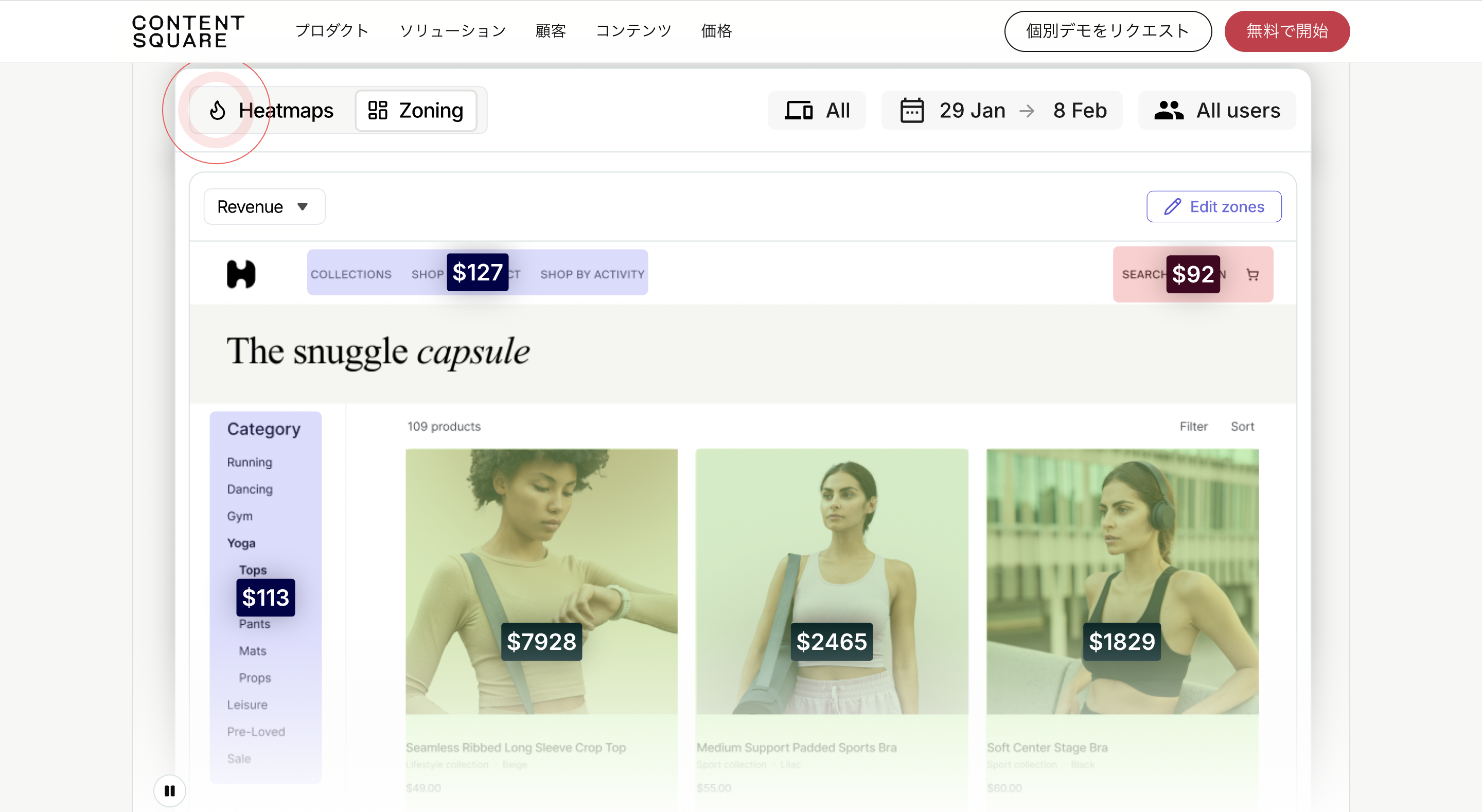Pause the demo animation
Image resolution: width=1482 pixels, height=812 pixels.
[170, 791]
